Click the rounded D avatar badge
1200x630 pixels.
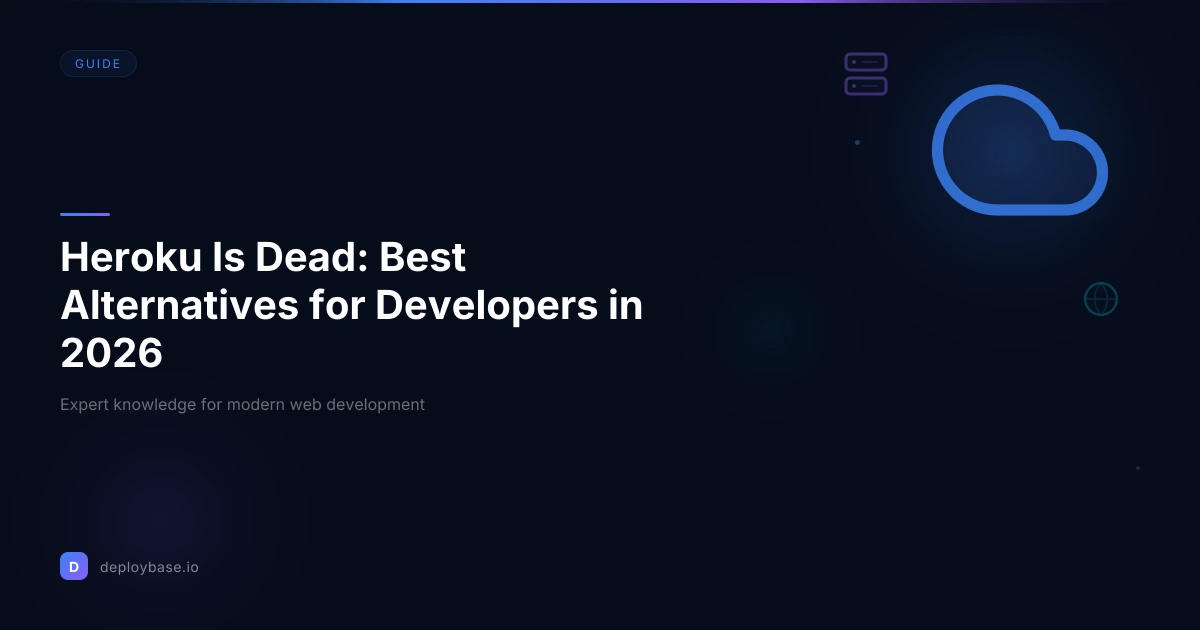tap(74, 566)
